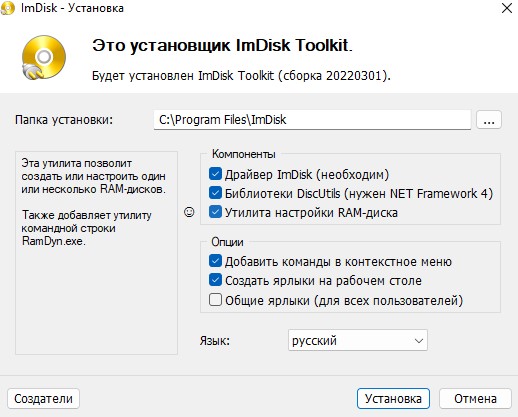This screenshot has height=417, width=518.
Task: Click the RamDyn.exe description text
Action: (54, 241)
